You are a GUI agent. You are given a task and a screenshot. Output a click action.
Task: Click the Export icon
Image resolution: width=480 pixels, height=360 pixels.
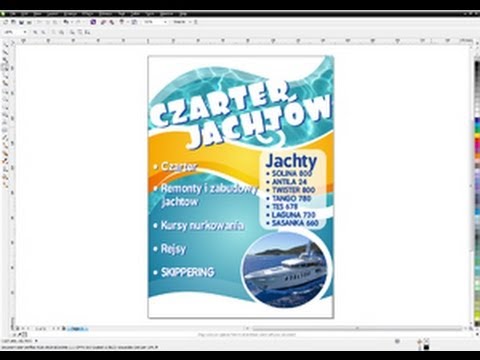(112, 22)
